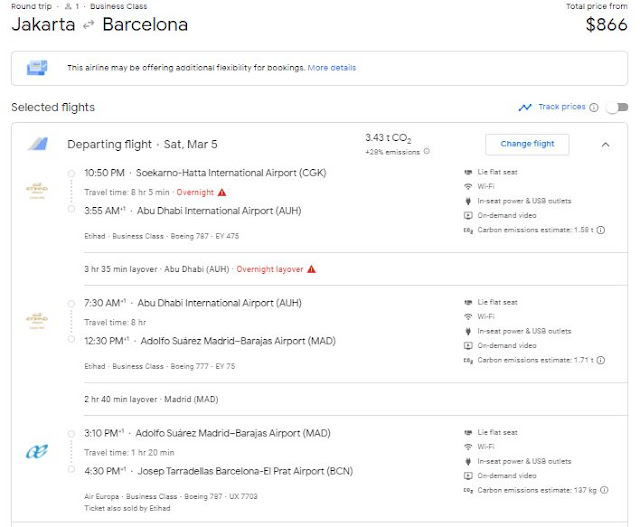Click the Overnight layover warning icon
Viewport: 640px width, 527px height.
[312, 269]
